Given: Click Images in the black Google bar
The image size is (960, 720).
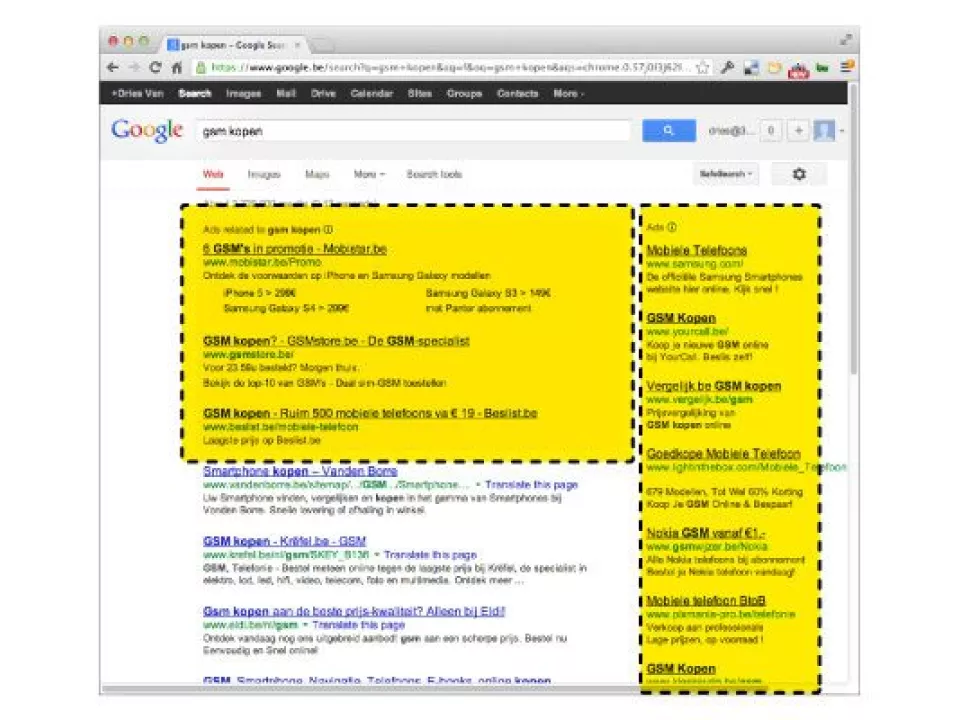Looking at the screenshot, I should 244,94.
